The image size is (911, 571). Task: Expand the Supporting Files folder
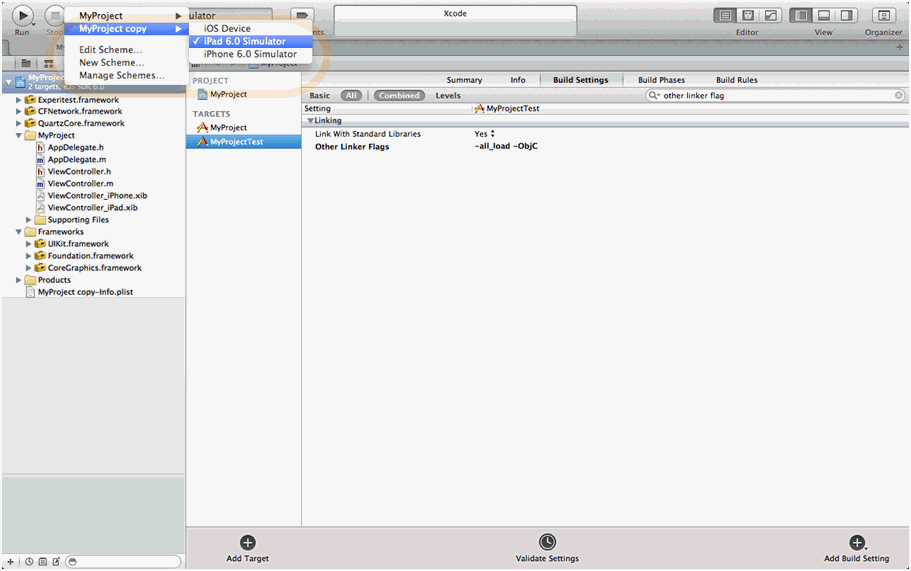[x=29, y=220]
